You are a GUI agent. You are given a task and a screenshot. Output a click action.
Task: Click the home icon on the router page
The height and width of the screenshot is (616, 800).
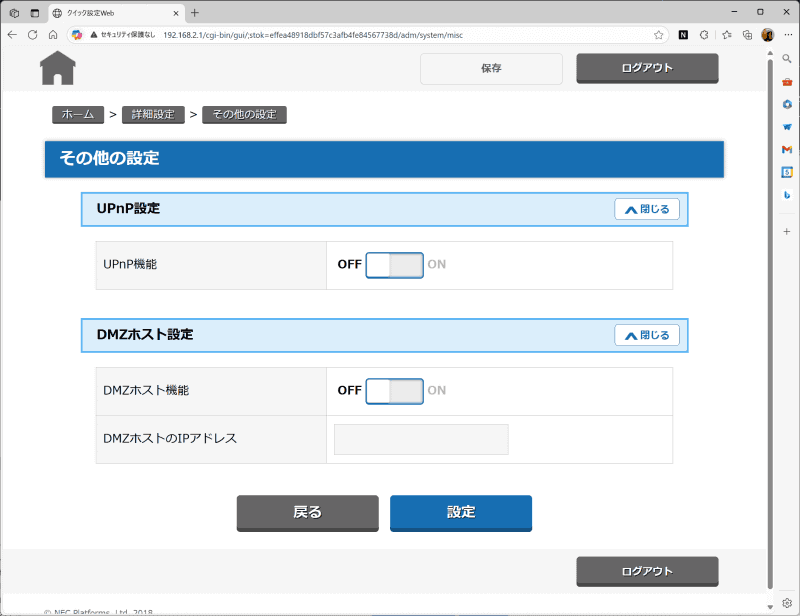coord(57,68)
